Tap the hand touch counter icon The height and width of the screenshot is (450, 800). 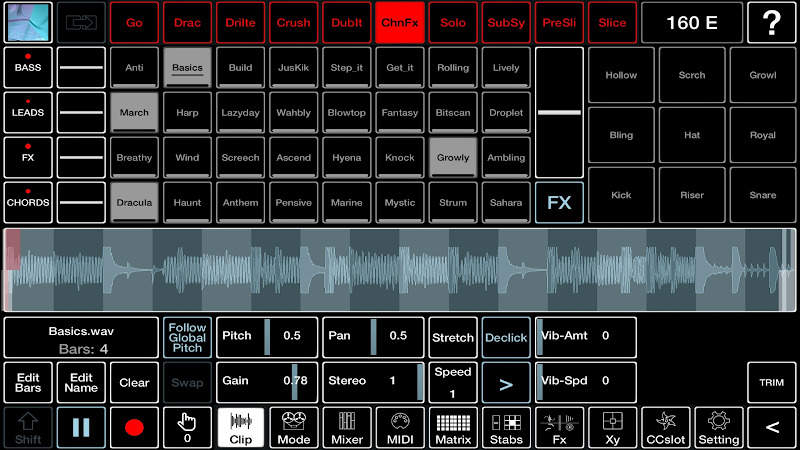coord(187,428)
